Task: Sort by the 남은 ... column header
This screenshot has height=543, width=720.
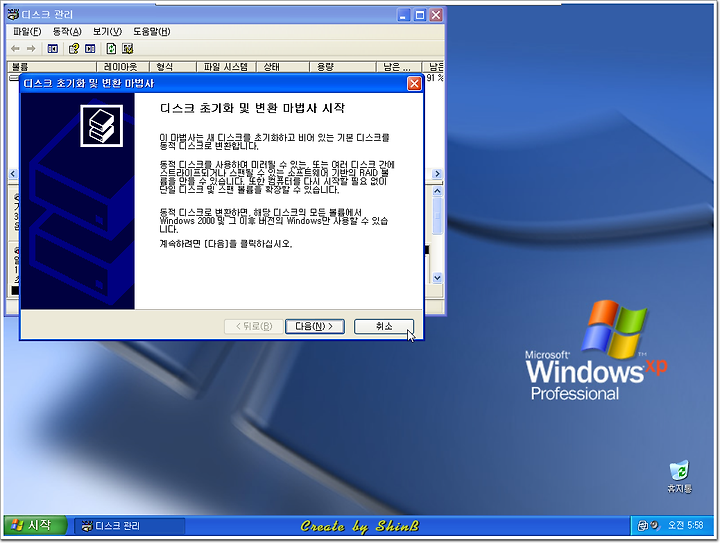Action: [x=399, y=67]
